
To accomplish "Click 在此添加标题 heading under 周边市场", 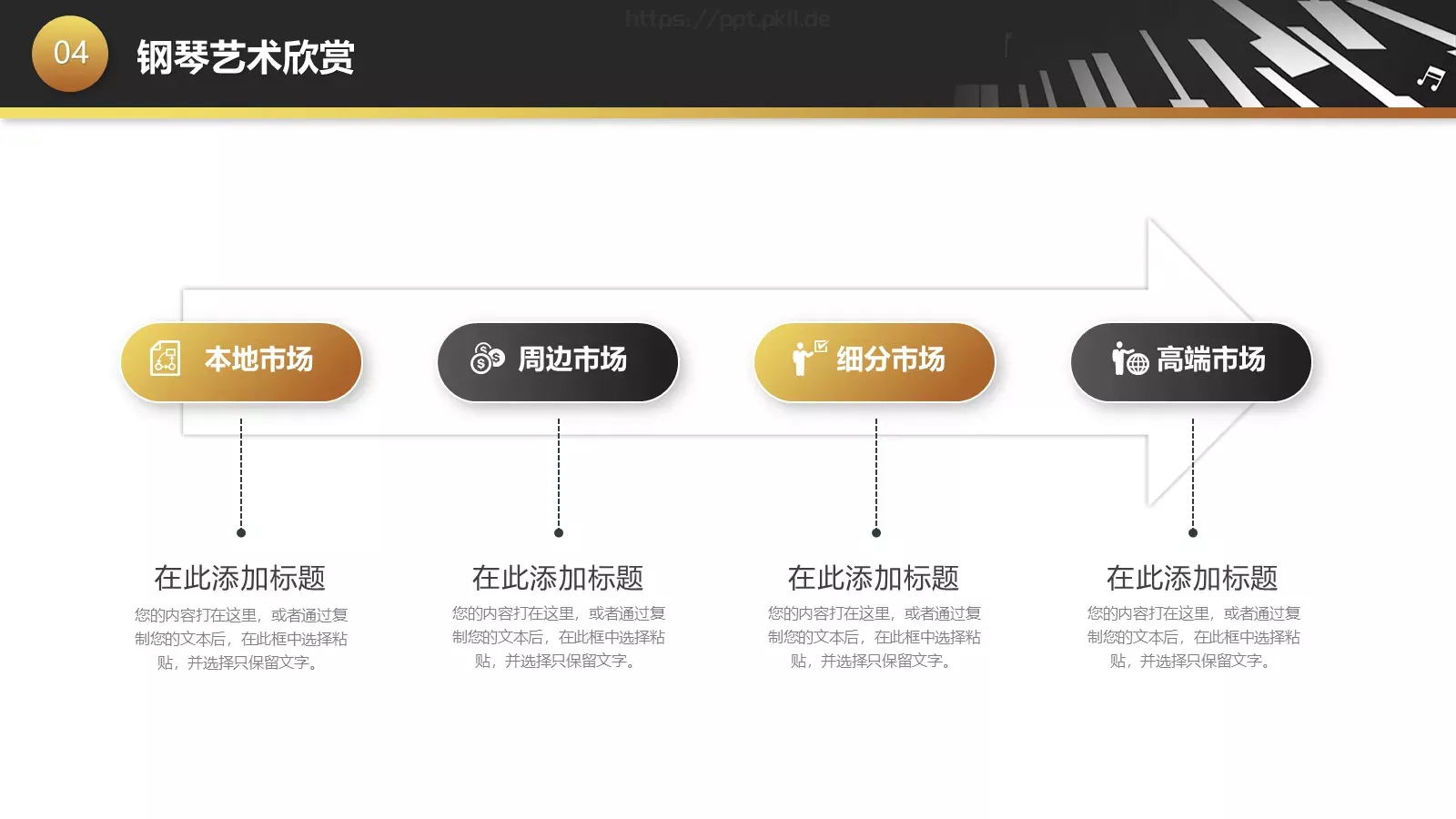I will pos(558,578).
